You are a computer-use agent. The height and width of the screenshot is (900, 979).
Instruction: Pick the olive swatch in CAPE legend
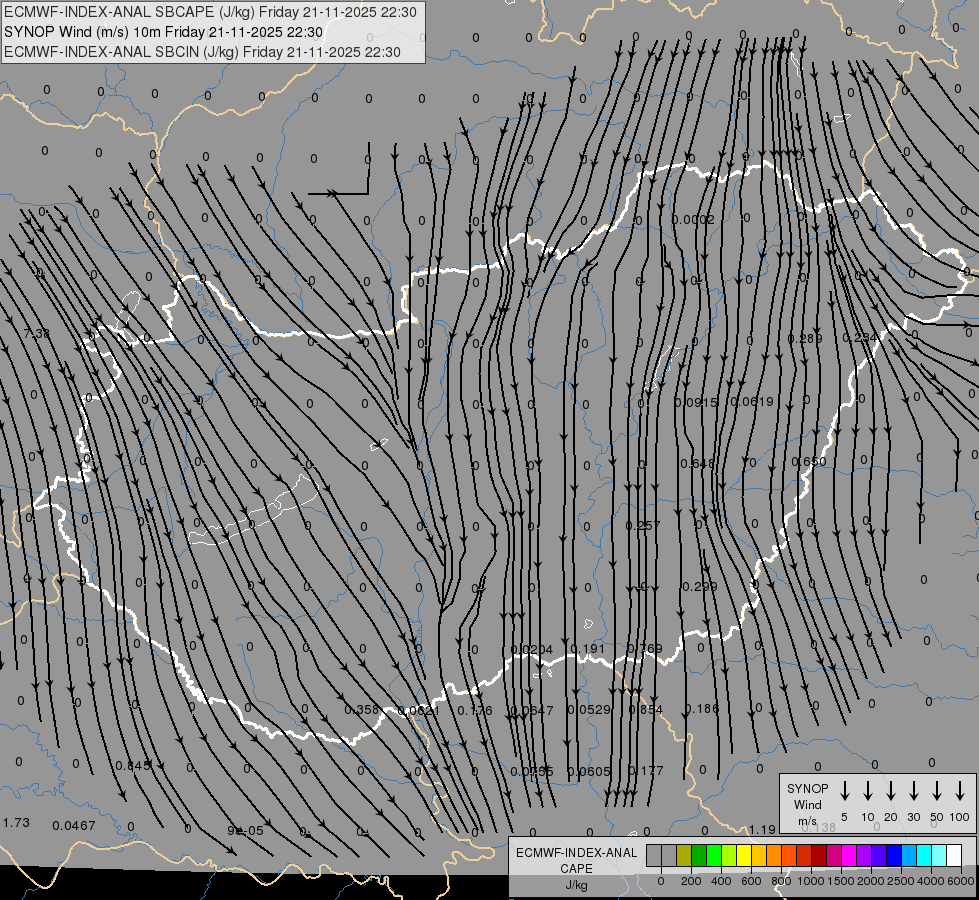click(684, 856)
